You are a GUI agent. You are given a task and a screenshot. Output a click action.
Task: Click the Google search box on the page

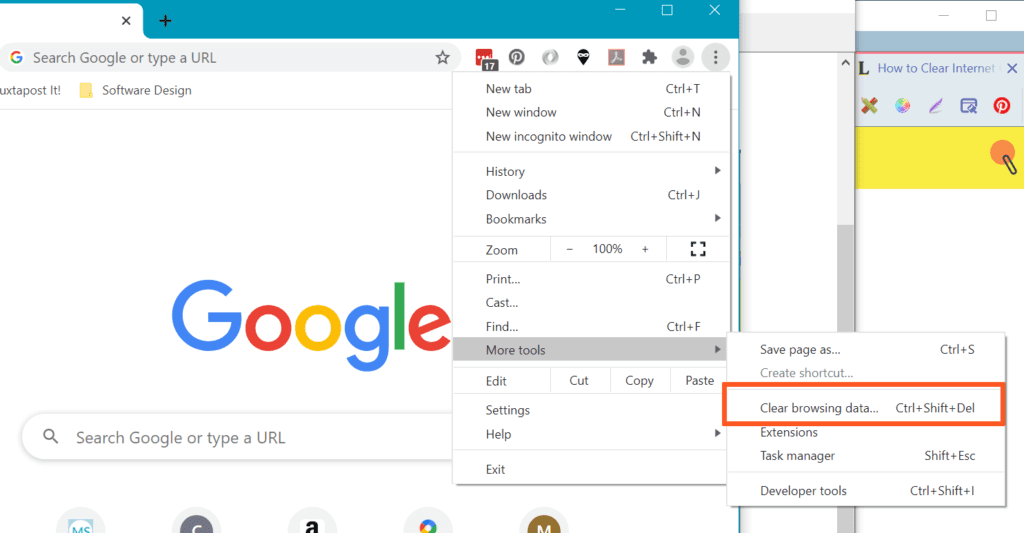click(230, 437)
